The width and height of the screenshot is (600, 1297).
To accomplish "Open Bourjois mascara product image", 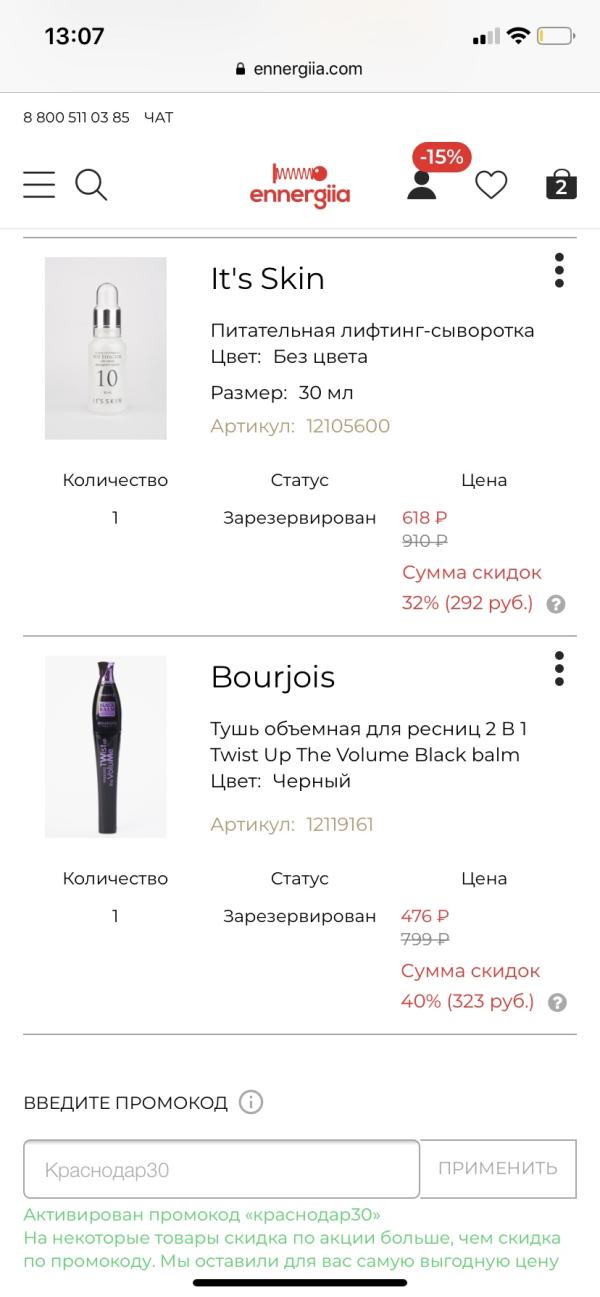I will click(105, 746).
